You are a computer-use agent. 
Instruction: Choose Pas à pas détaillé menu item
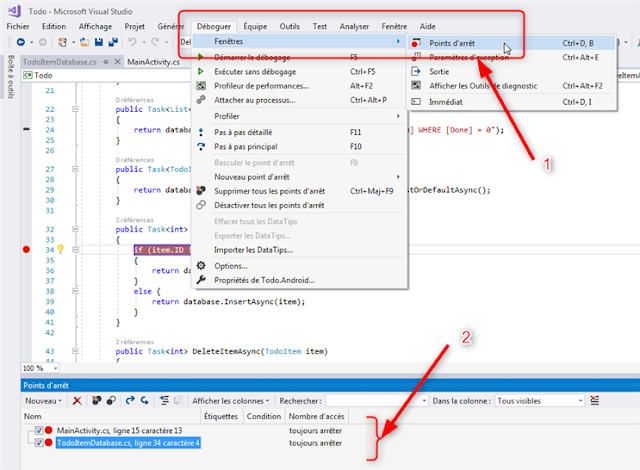[x=300, y=132]
